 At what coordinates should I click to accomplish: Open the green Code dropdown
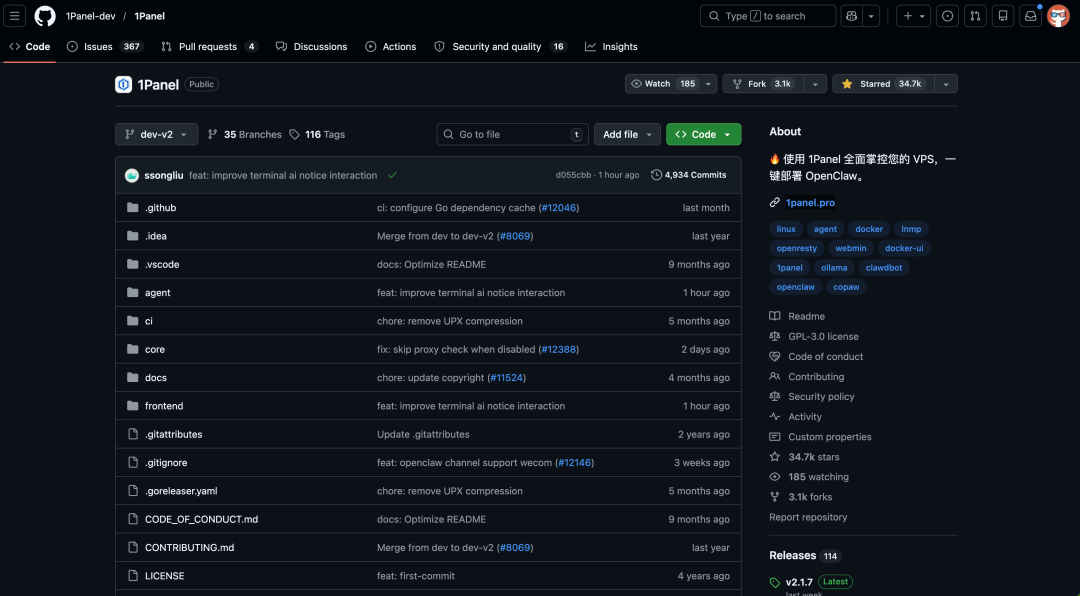coord(703,134)
